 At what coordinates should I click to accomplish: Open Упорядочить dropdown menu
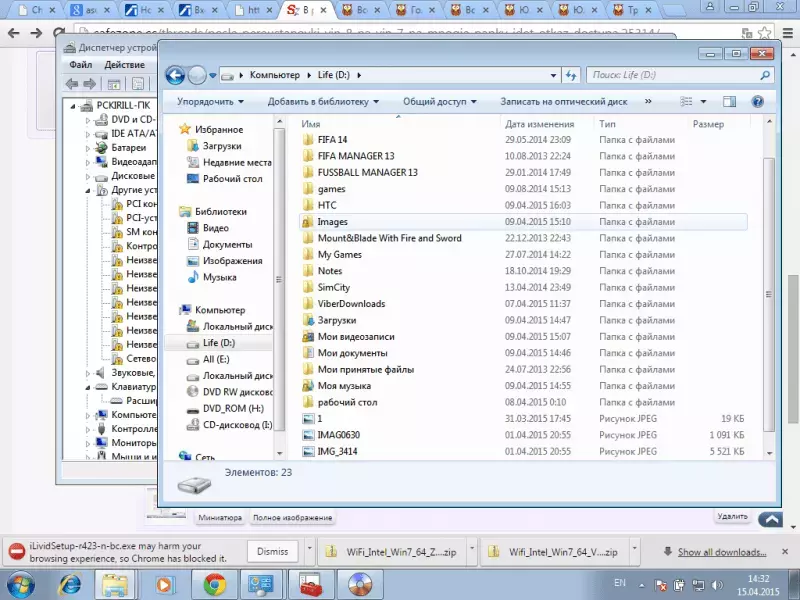click(x=210, y=102)
